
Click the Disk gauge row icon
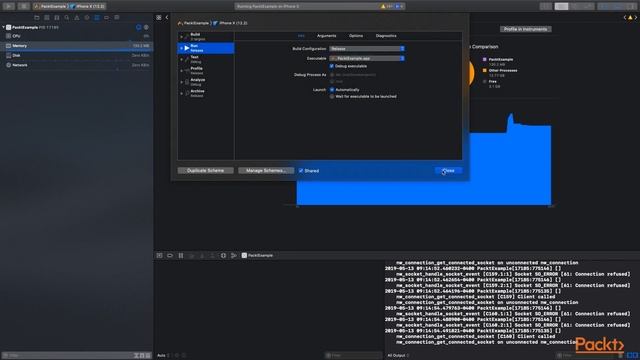point(8,55)
